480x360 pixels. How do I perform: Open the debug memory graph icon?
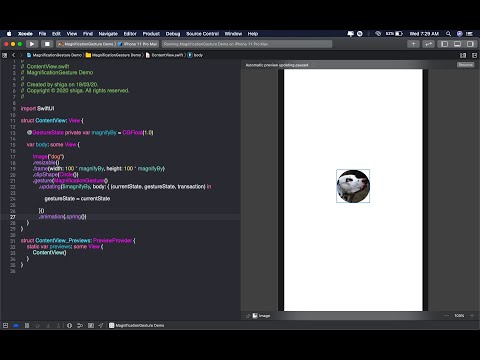[80, 325]
